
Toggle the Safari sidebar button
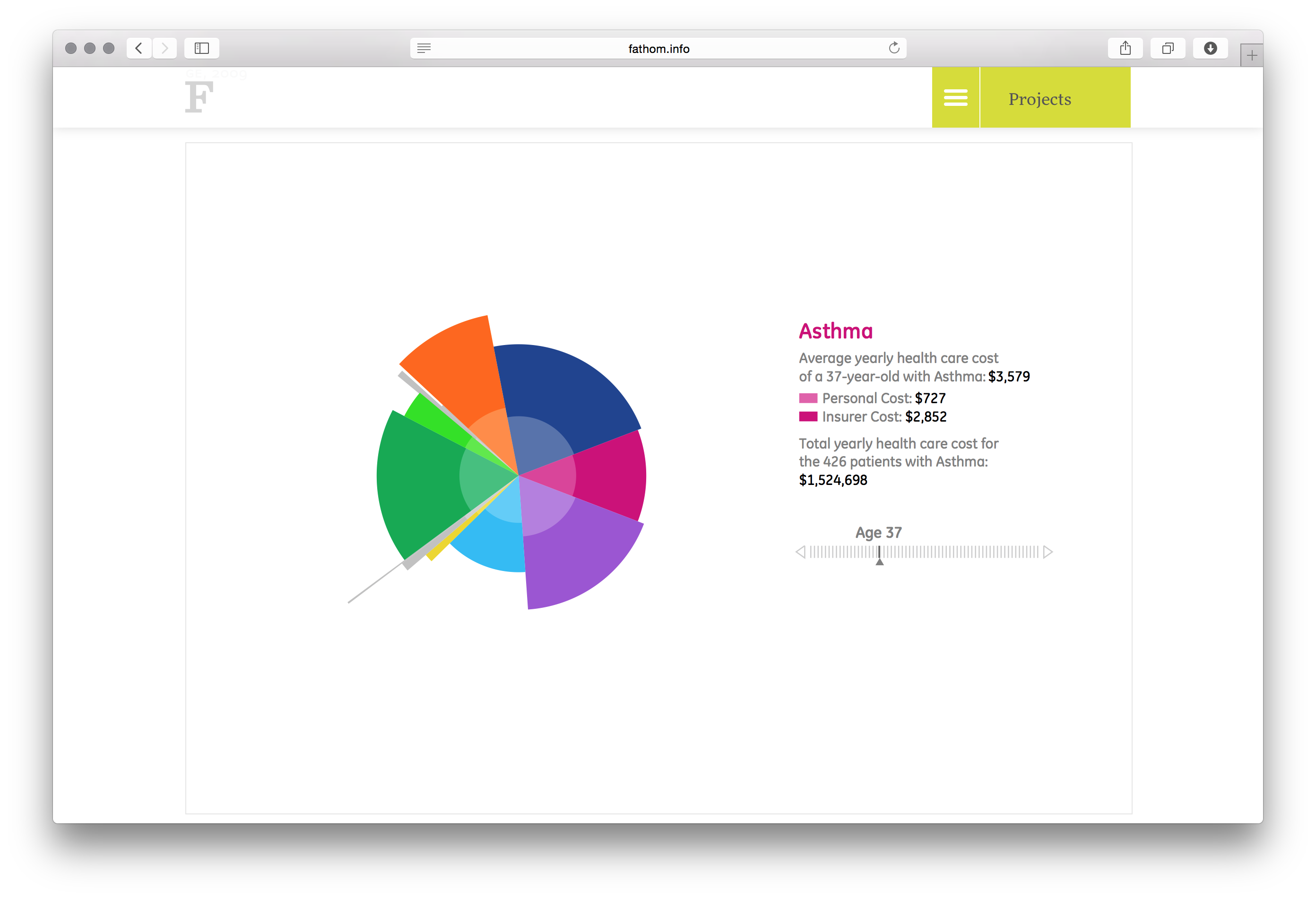201,48
